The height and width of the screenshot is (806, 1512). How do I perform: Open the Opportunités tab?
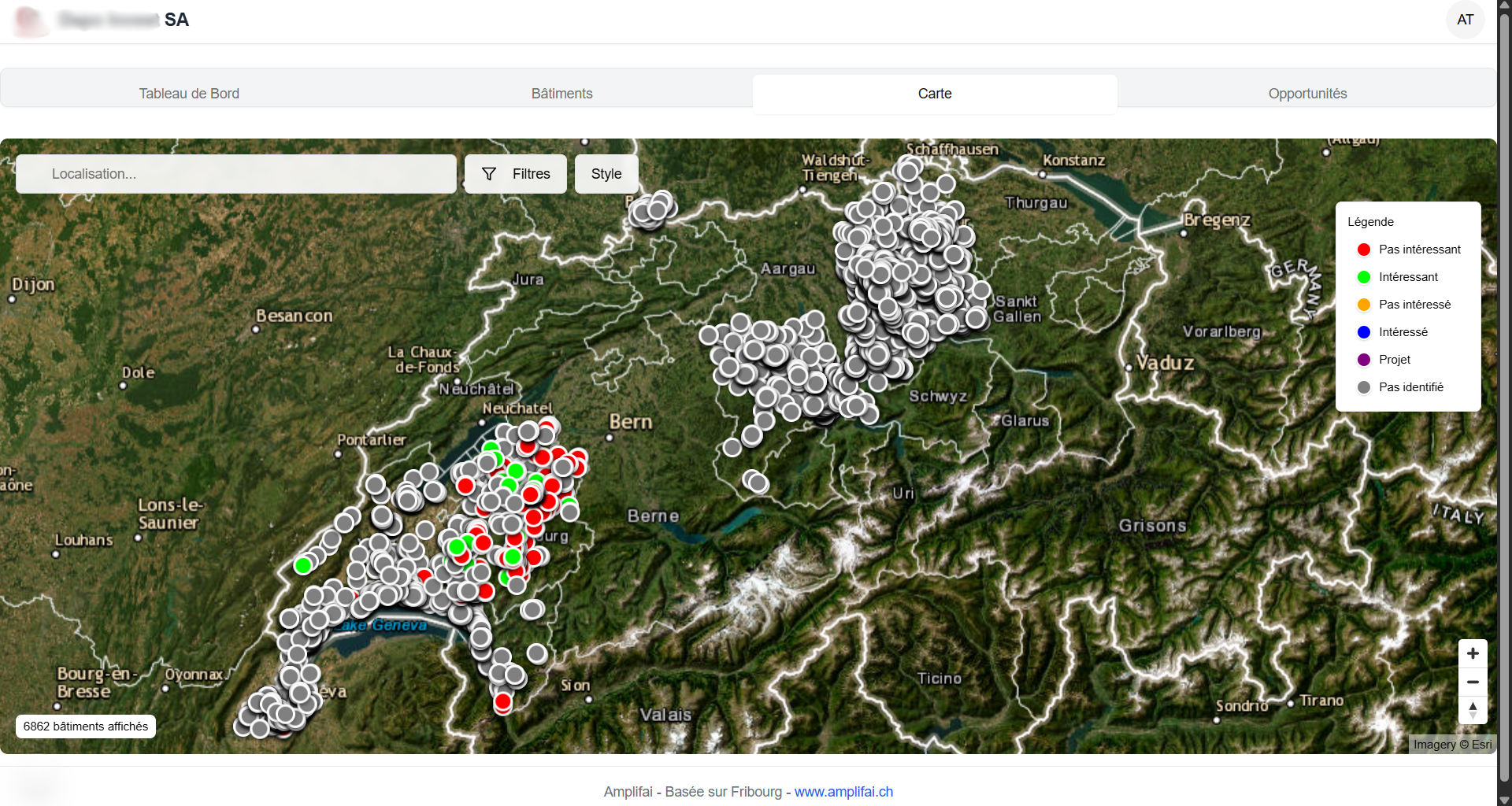(1307, 94)
